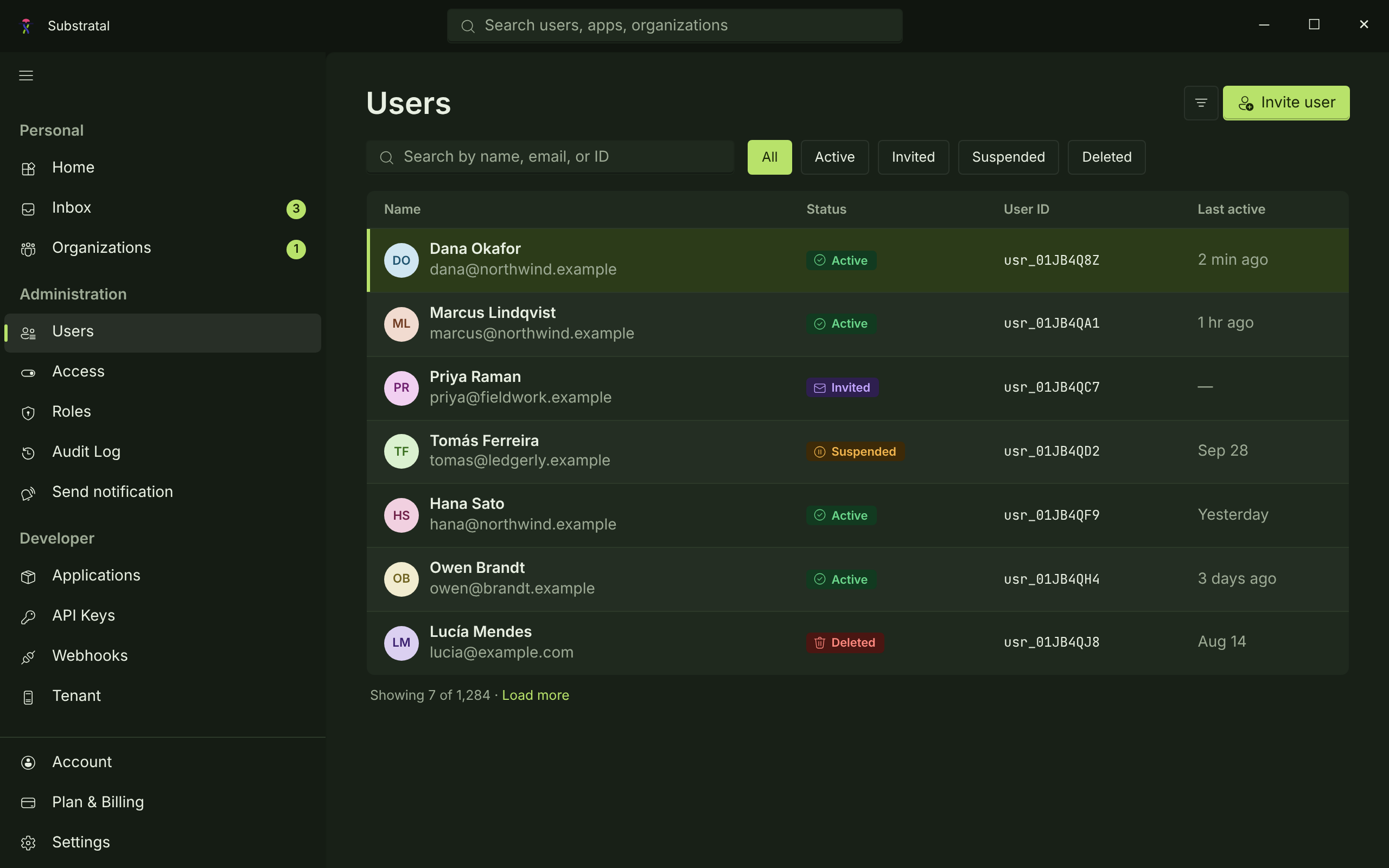Click Tomás Ferreira's Suspended status badge
Image resolution: width=1389 pixels, height=868 pixels.
[855, 451]
